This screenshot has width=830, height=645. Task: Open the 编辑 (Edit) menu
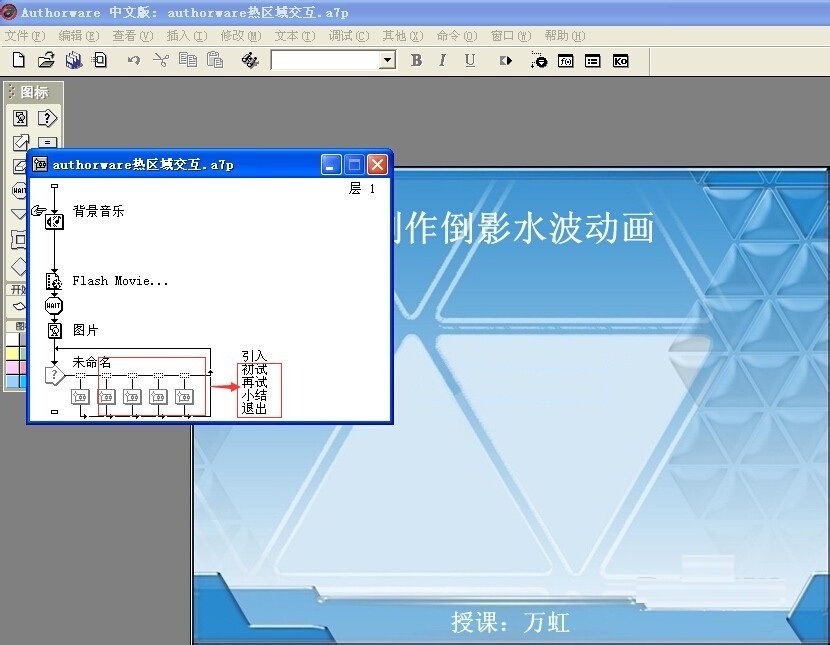pos(78,35)
